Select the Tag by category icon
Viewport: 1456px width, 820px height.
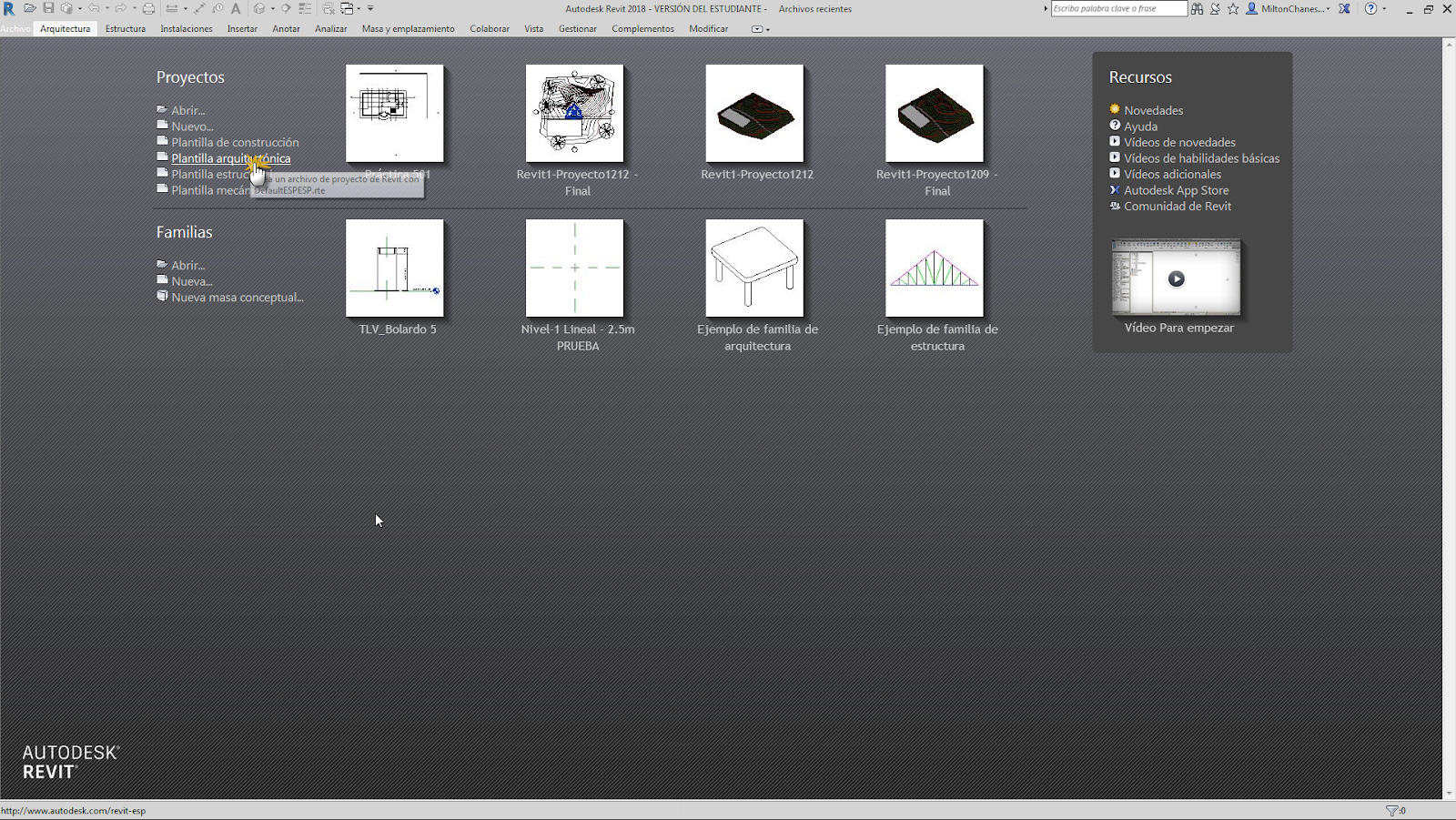click(217, 8)
